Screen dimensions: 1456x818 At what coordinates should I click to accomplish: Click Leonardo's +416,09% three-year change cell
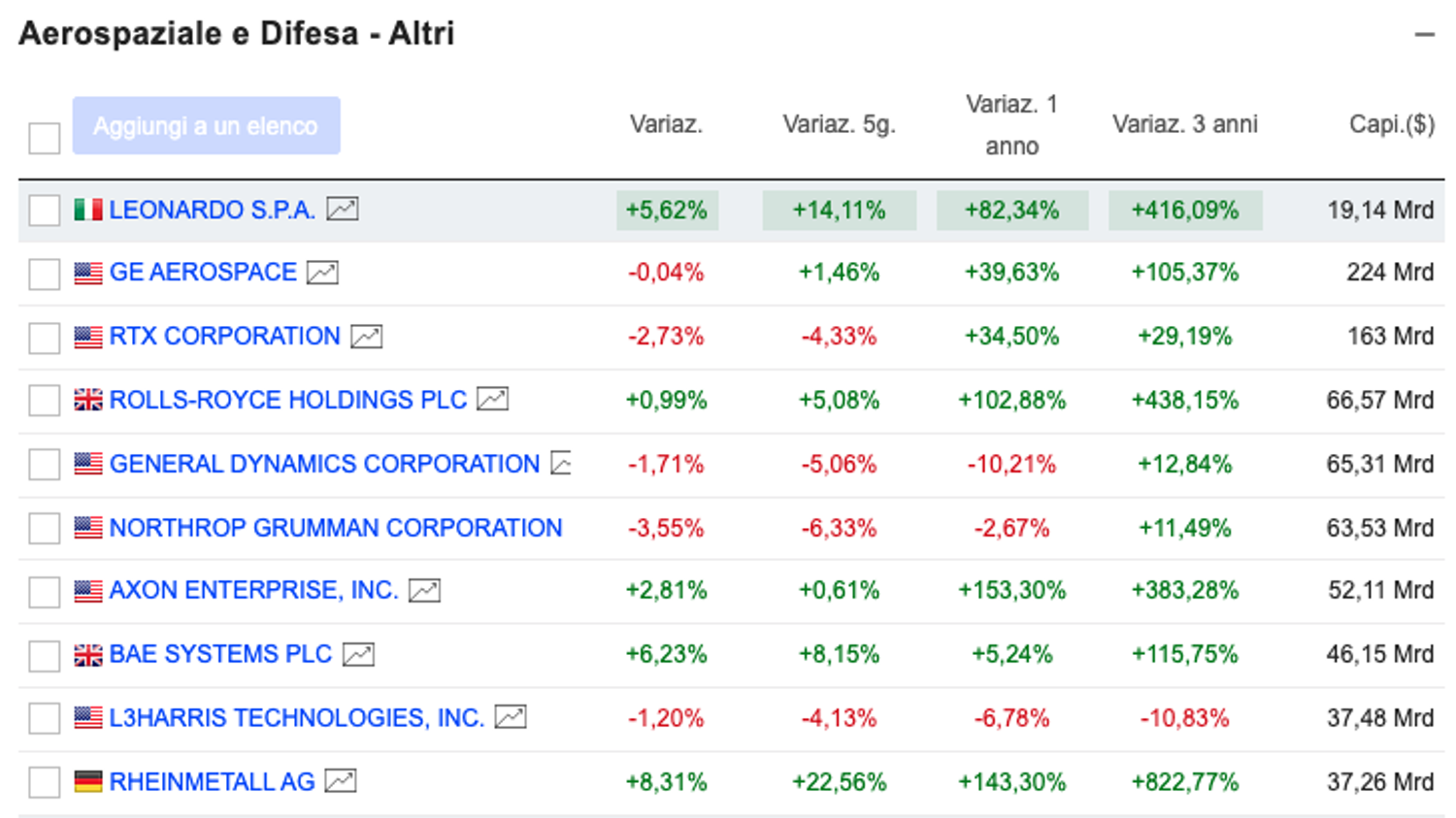click(x=1185, y=210)
